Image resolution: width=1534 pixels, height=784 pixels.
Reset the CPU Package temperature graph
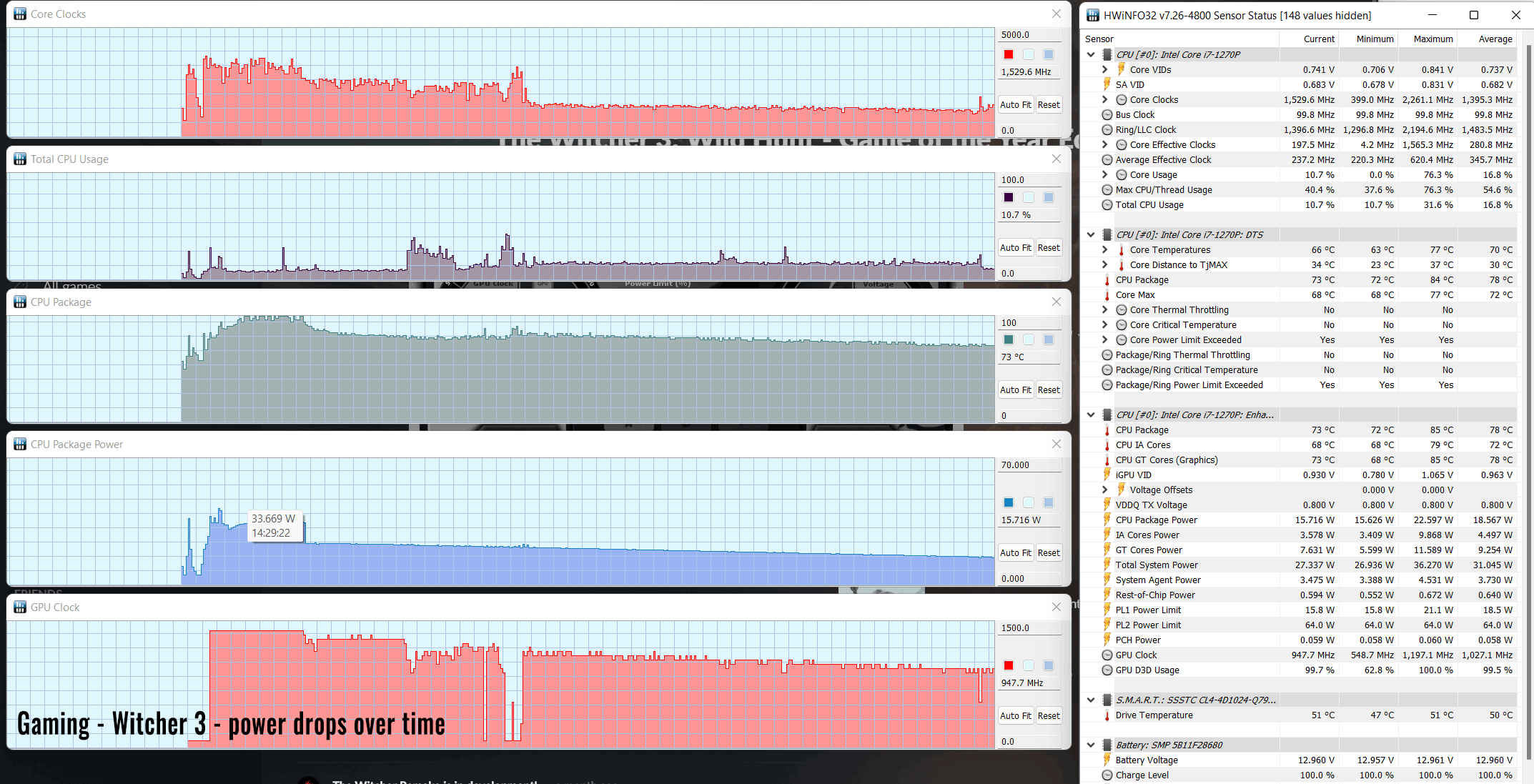point(1049,389)
